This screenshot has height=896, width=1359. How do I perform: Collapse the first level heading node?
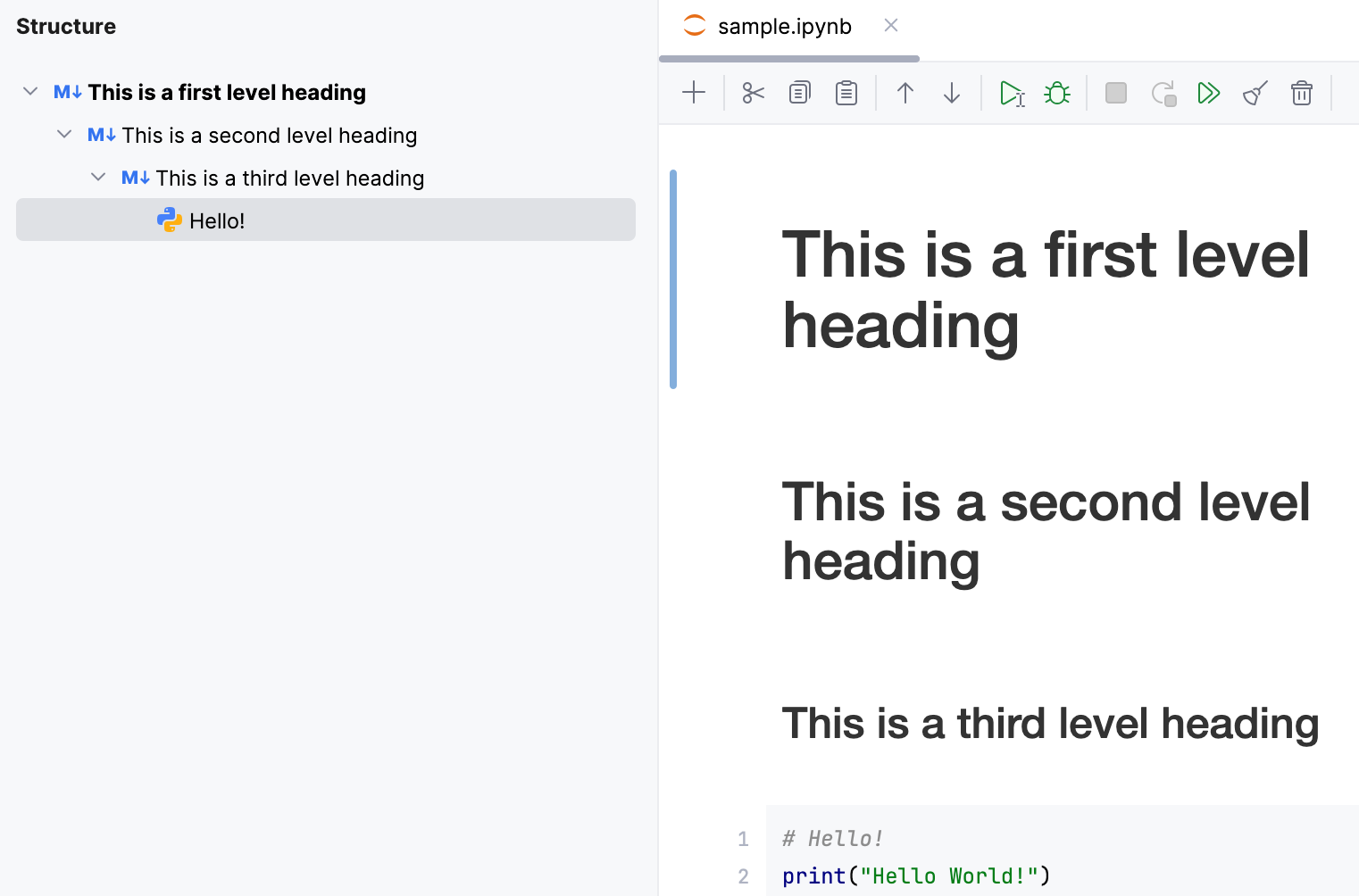tap(29, 90)
